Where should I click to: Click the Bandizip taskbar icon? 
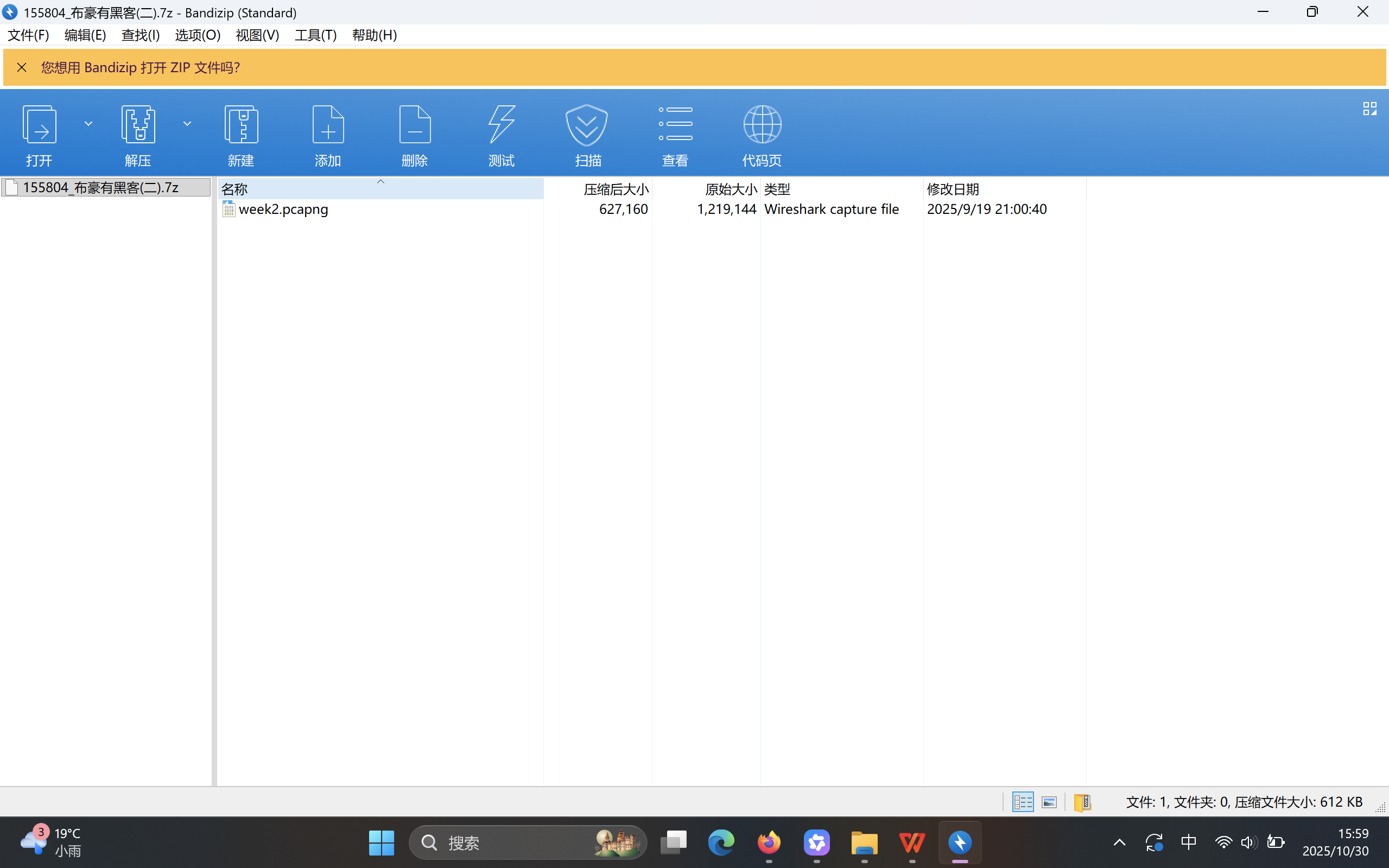pos(960,842)
